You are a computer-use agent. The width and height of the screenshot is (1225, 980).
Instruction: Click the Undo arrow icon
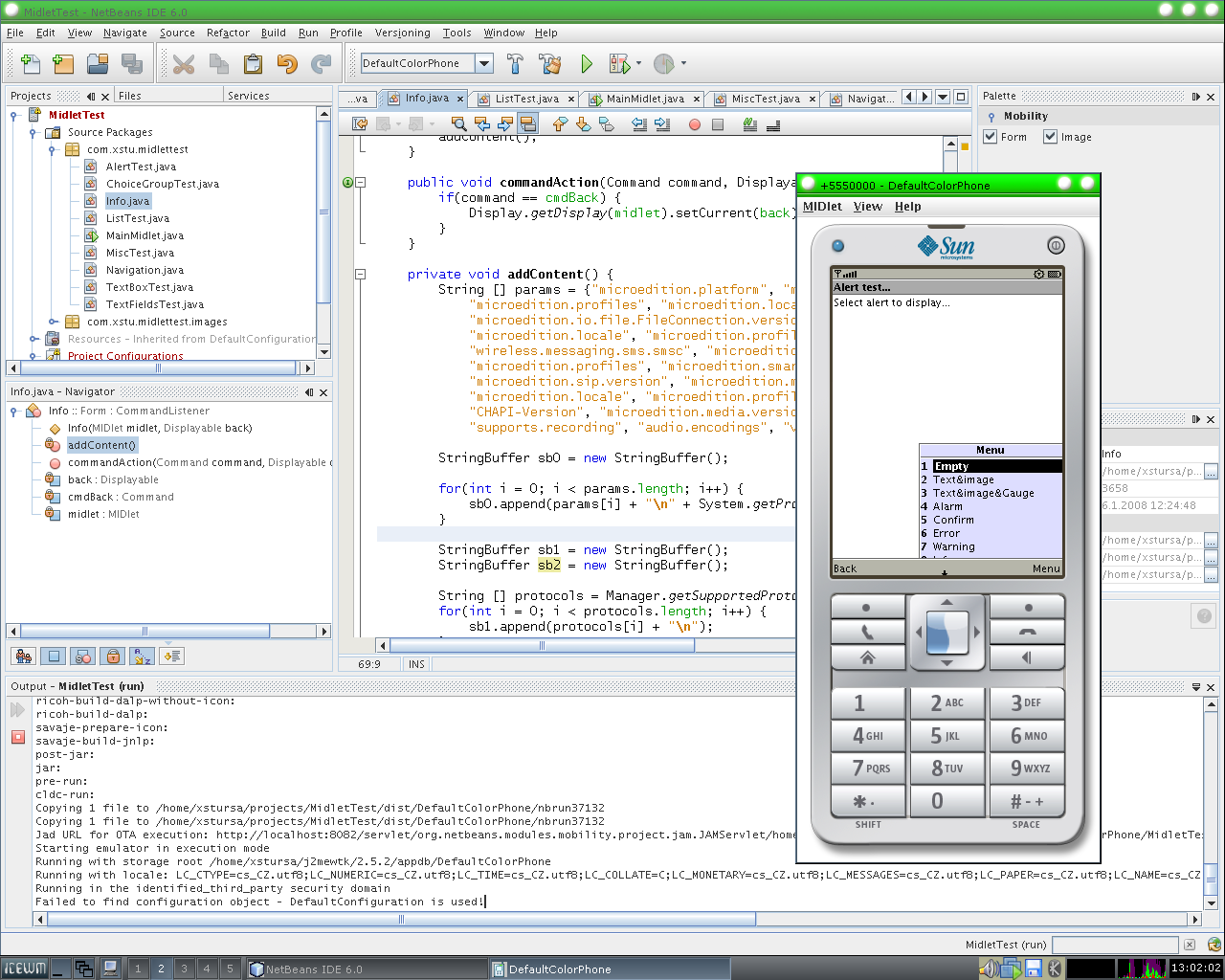coord(287,64)
